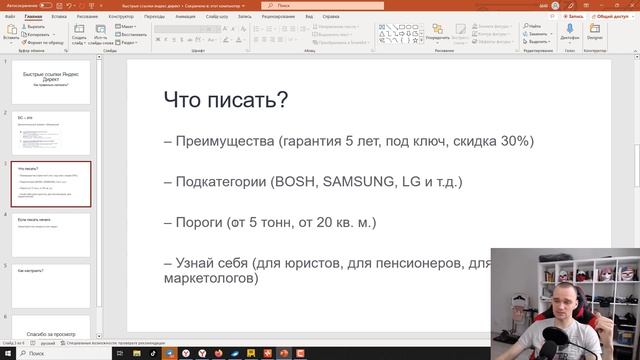Click the Telegram icon on the taskbar
Screen dimensions: 640x360
point(169,353)
